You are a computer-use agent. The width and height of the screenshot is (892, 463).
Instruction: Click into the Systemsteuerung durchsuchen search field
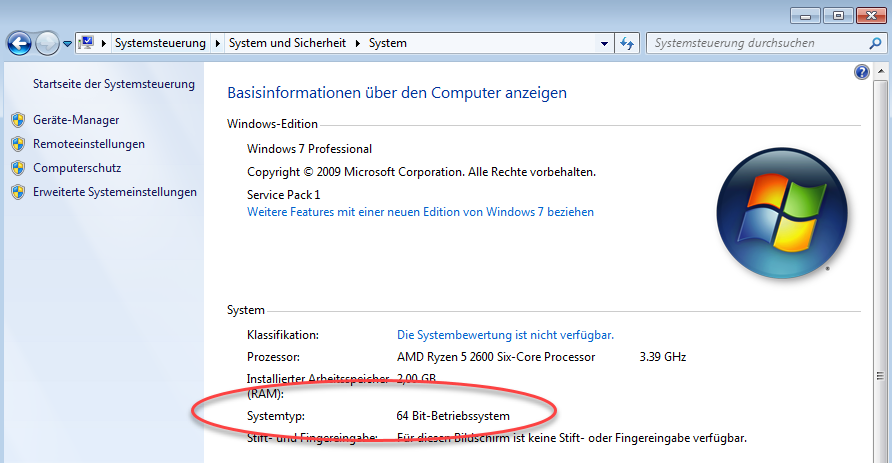point(755,43)
